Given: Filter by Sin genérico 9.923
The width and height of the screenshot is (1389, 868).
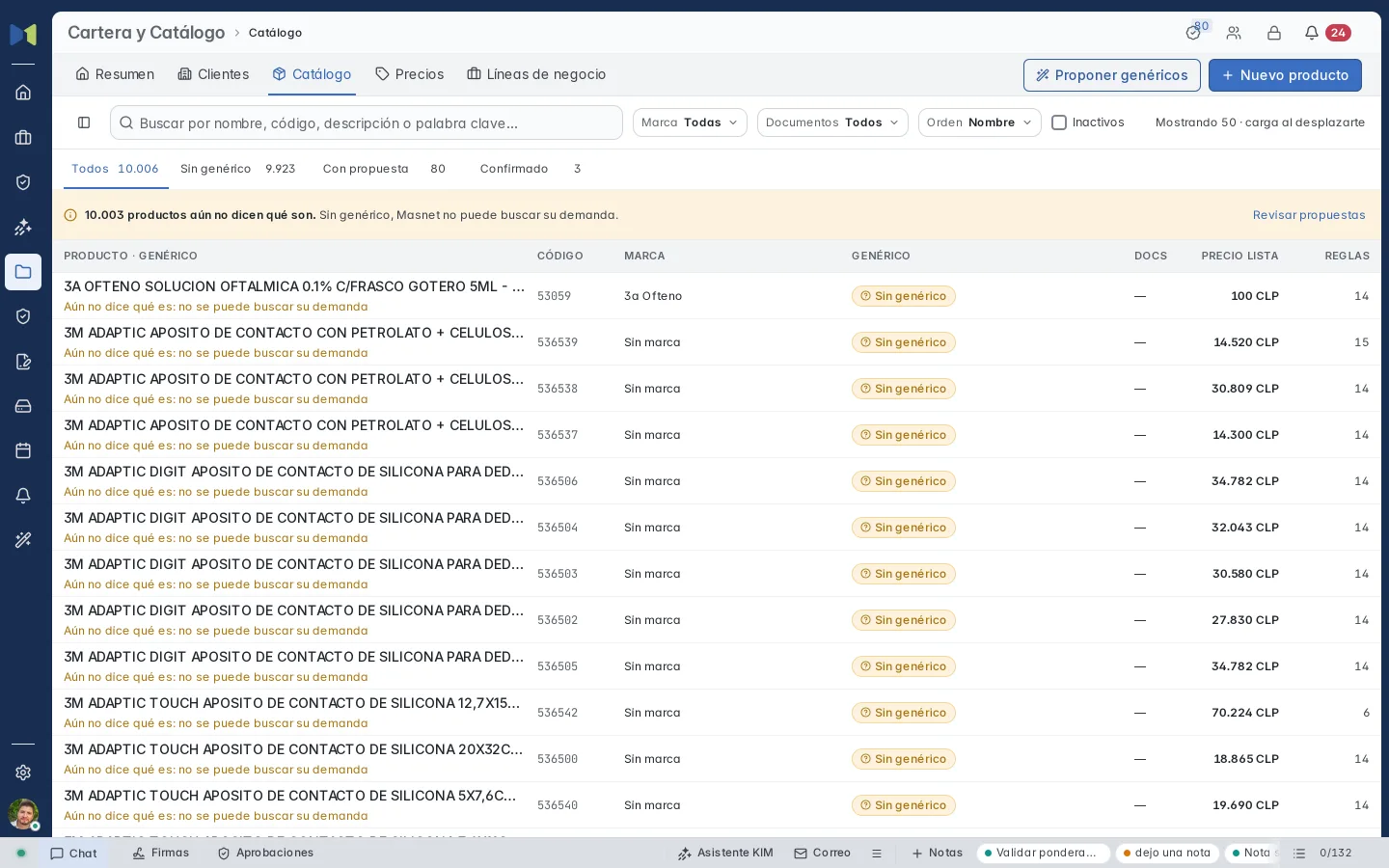Looking at the screenshot, I should pyautogui.click(x=237, y=169).
